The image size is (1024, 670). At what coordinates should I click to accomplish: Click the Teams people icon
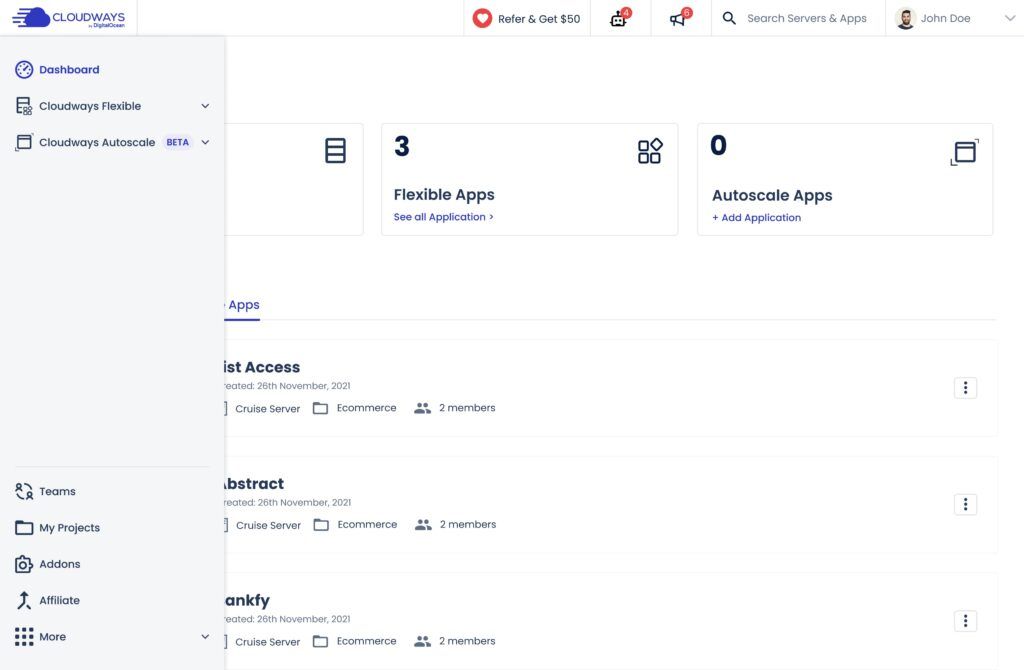click(x=24, y=491)
